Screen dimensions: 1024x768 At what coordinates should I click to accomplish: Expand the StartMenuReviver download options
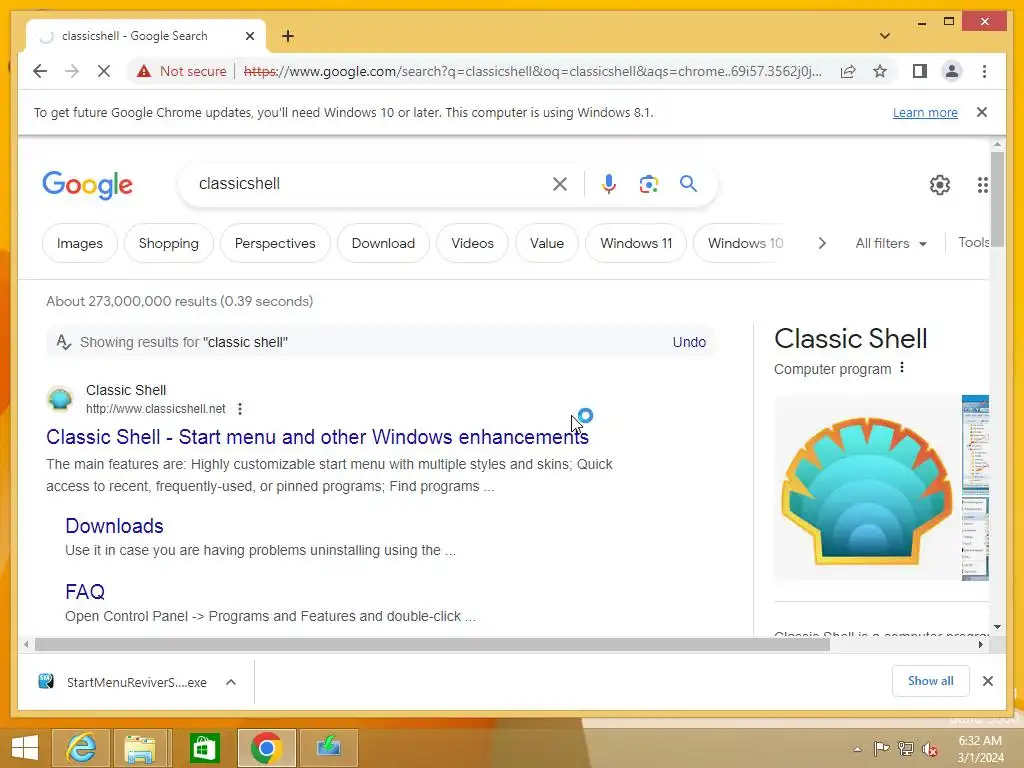231,682
